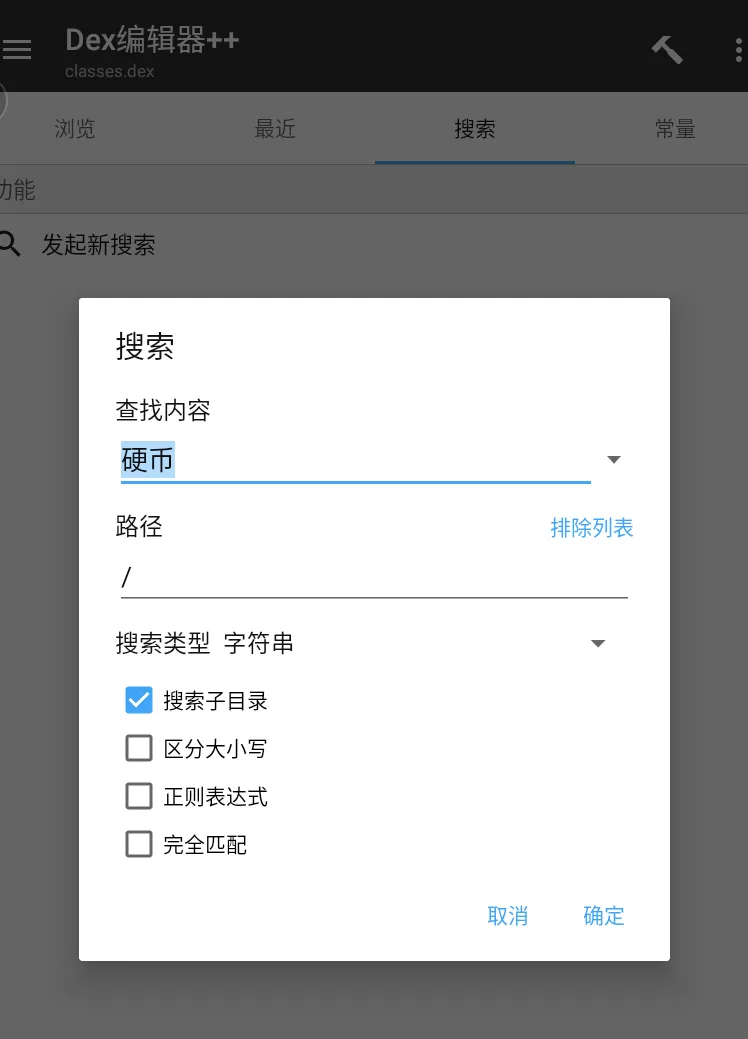Check the 完全匹配 option

coord(138,844)
